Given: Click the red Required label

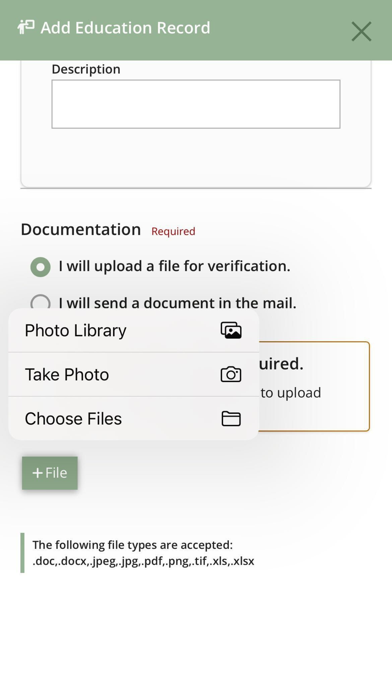Looking at the screenshot, I should [173, 231].
